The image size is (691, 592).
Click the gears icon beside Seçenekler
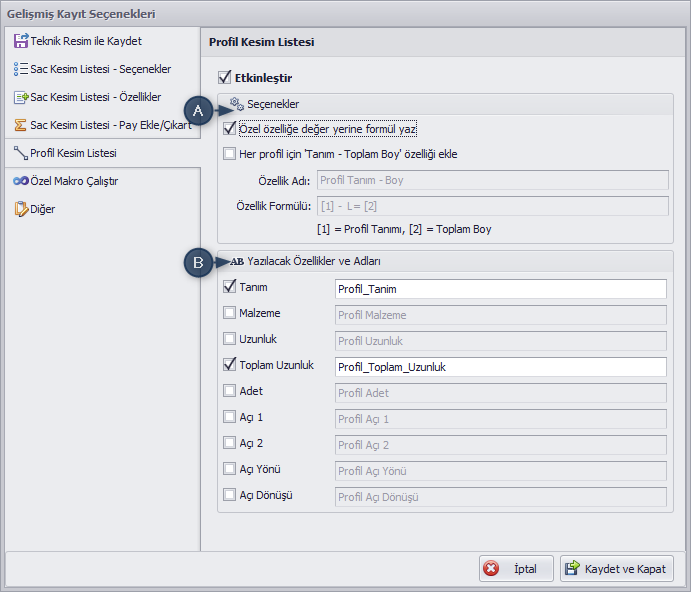tap(237, 104)
